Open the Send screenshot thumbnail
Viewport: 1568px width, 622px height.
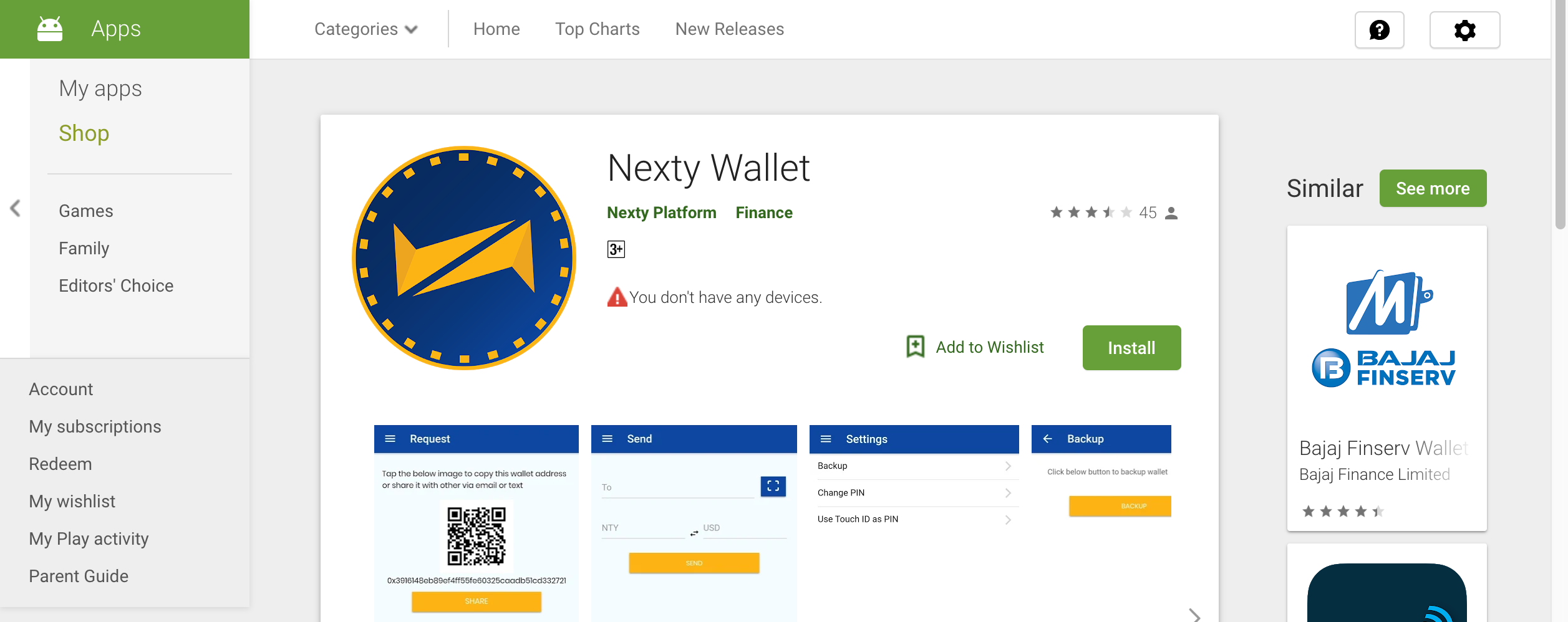tap(694, 524)
